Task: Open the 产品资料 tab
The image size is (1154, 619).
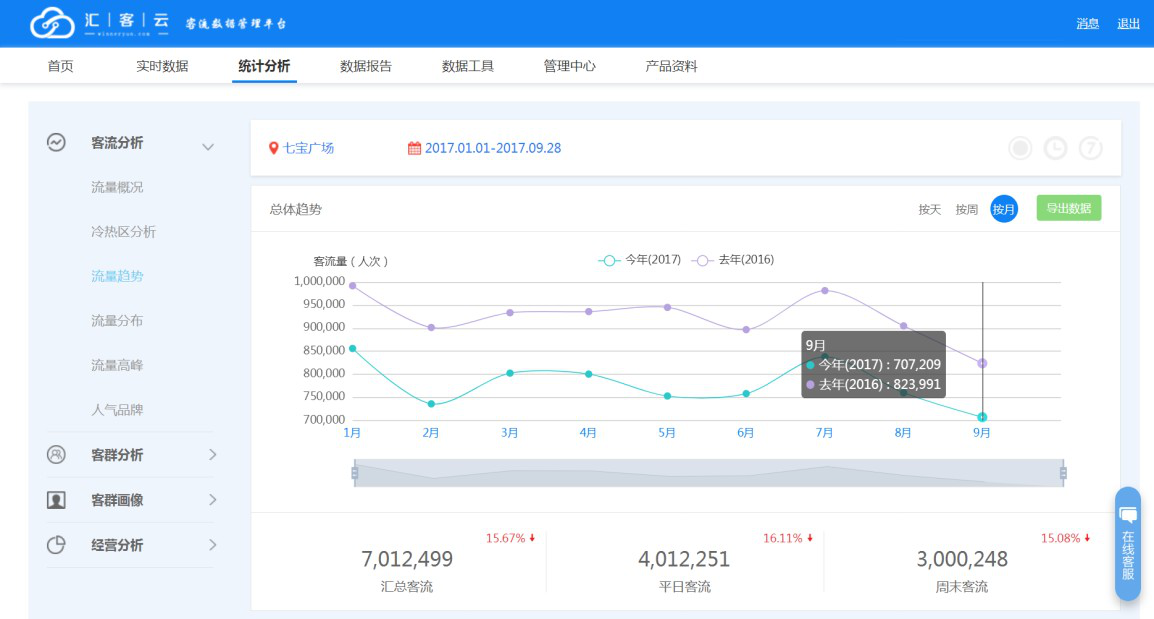Action: tap(671, 66)
